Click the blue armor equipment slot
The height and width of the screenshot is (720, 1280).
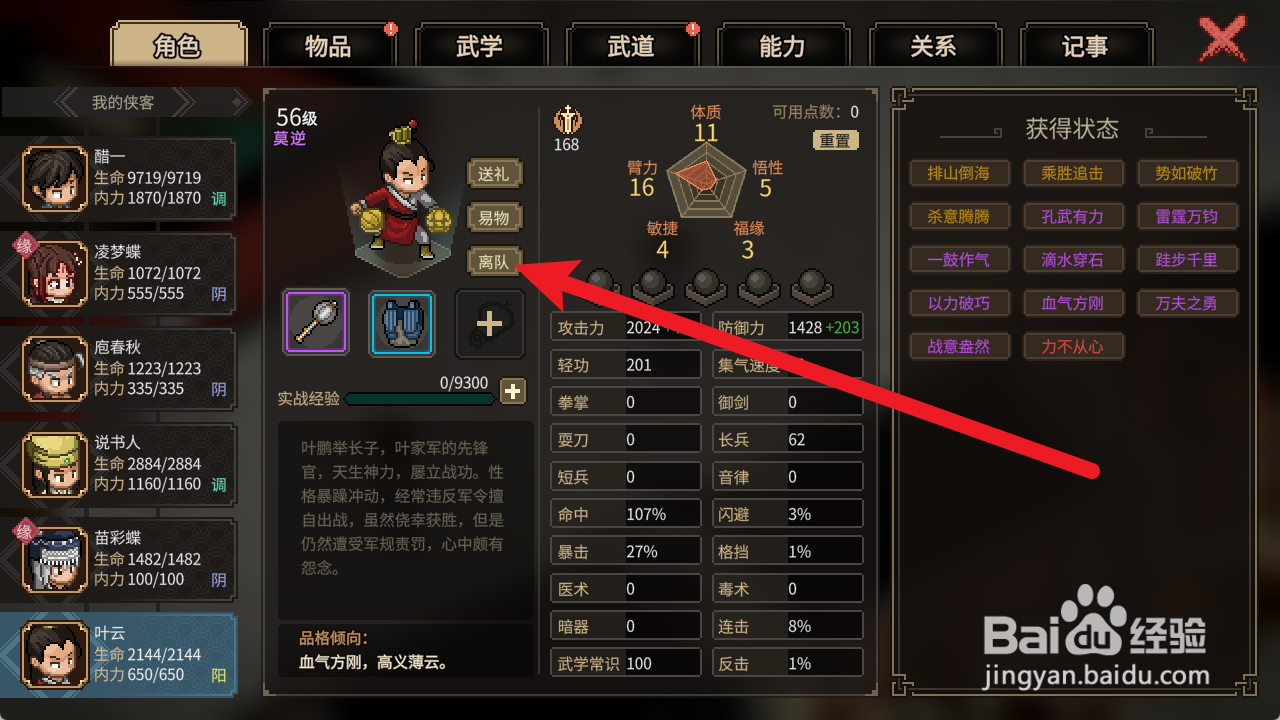tap(402, 323)
